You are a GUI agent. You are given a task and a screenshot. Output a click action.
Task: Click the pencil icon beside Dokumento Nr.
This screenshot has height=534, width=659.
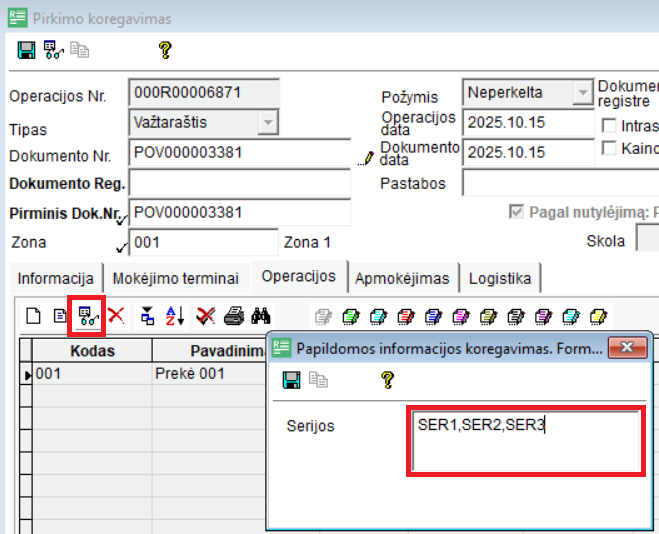tap(367, 156)
